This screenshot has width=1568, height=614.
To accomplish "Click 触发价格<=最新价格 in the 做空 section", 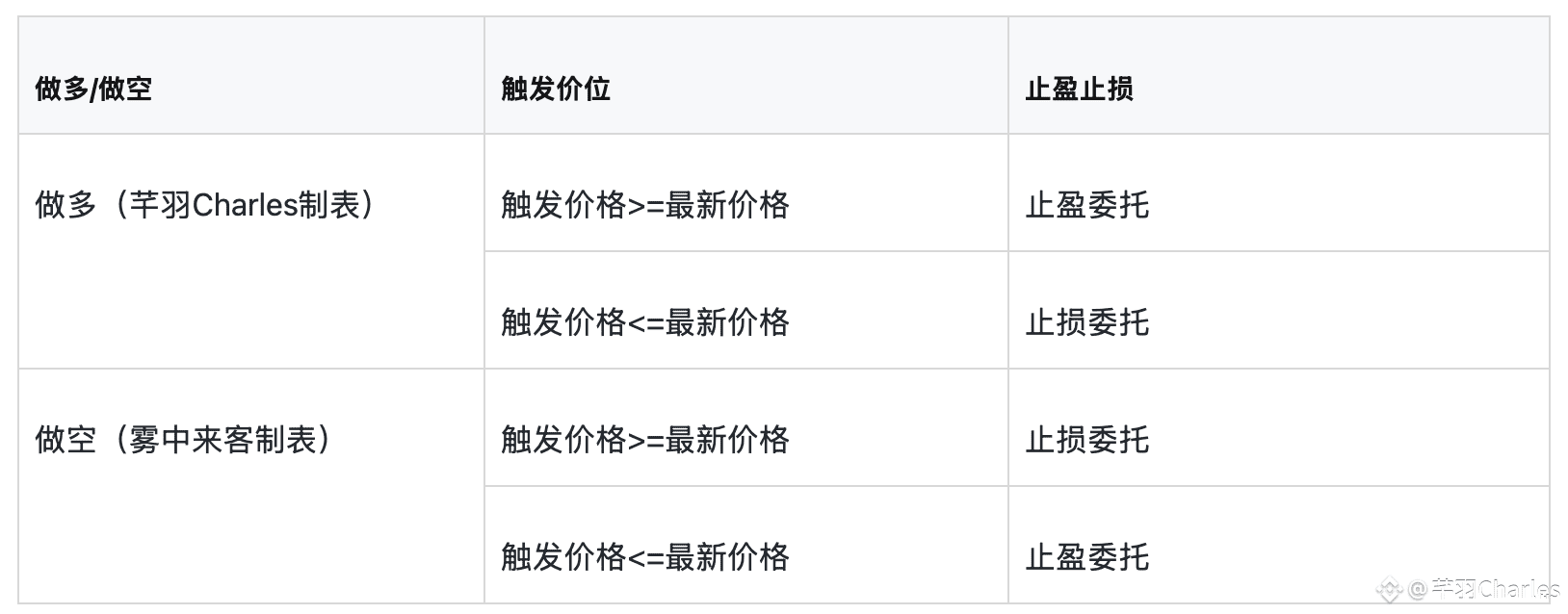I will coord(645,557).
